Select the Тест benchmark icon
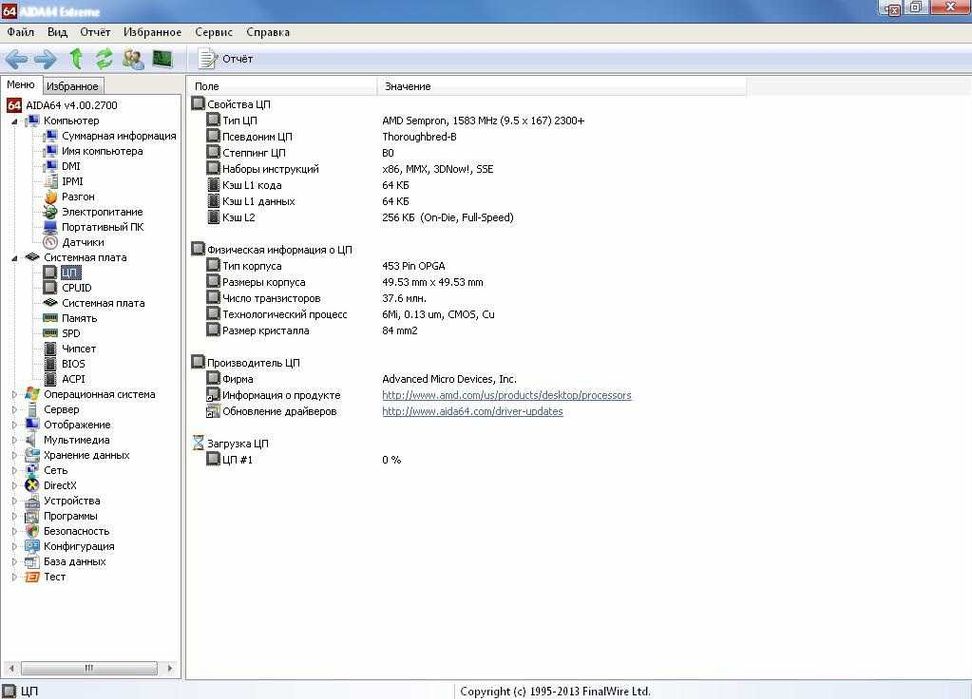The width and height of the screenshot is (972, 699). pos(32,577)
